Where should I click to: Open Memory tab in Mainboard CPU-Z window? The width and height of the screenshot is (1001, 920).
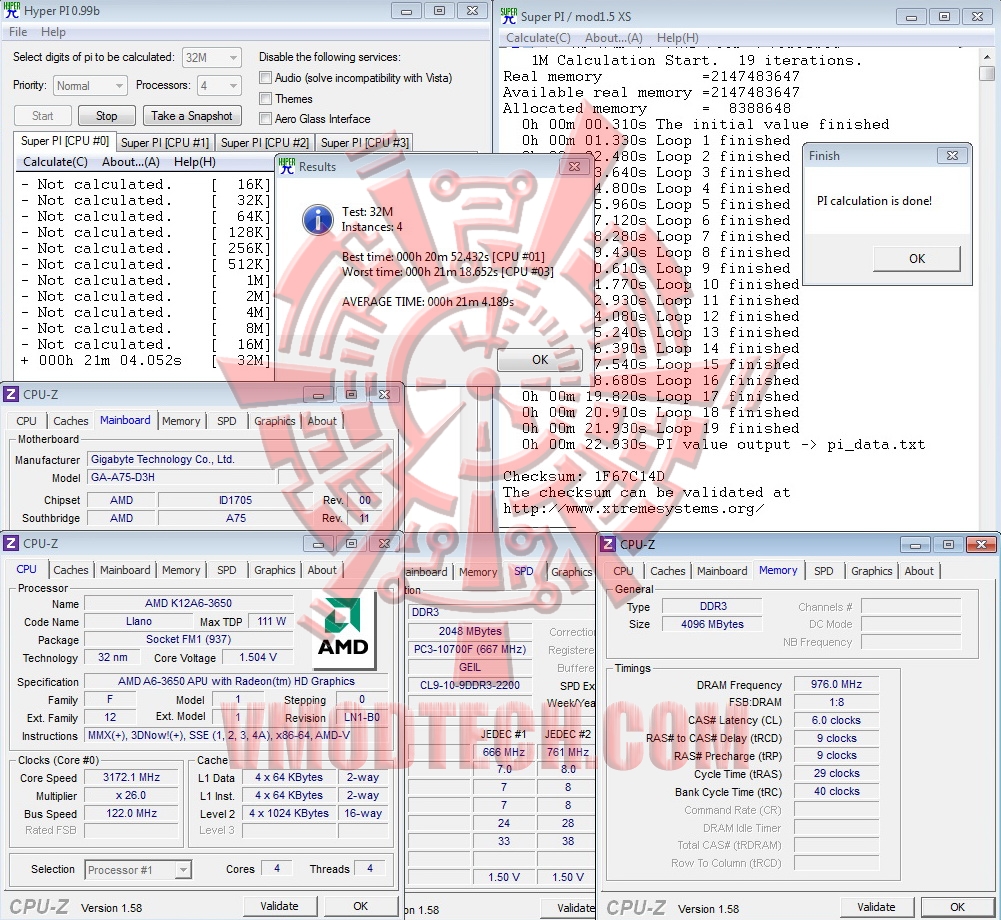(181, 421)
